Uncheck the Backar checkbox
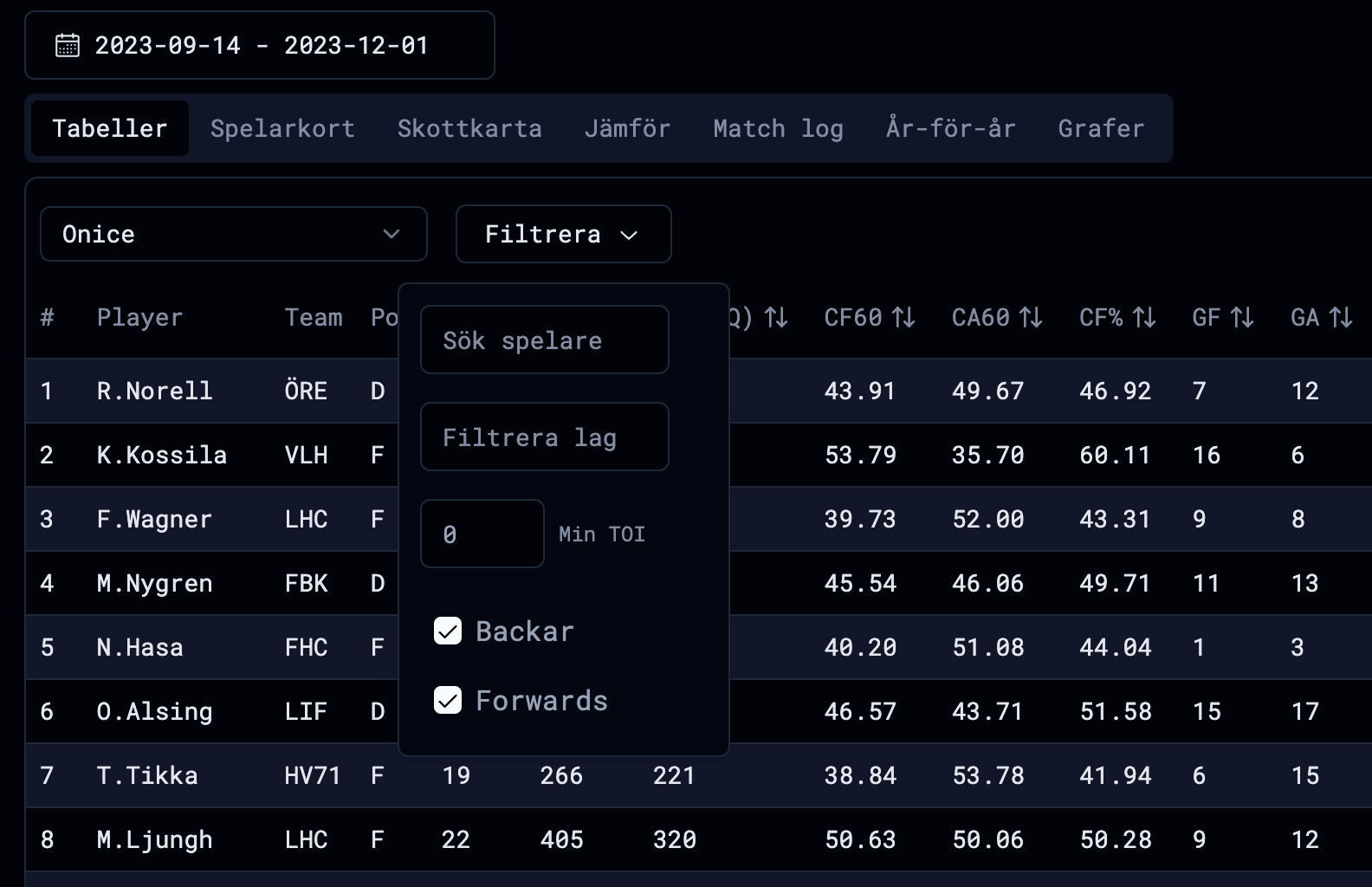Screen dimensions: 1372x887 (448, 631)
